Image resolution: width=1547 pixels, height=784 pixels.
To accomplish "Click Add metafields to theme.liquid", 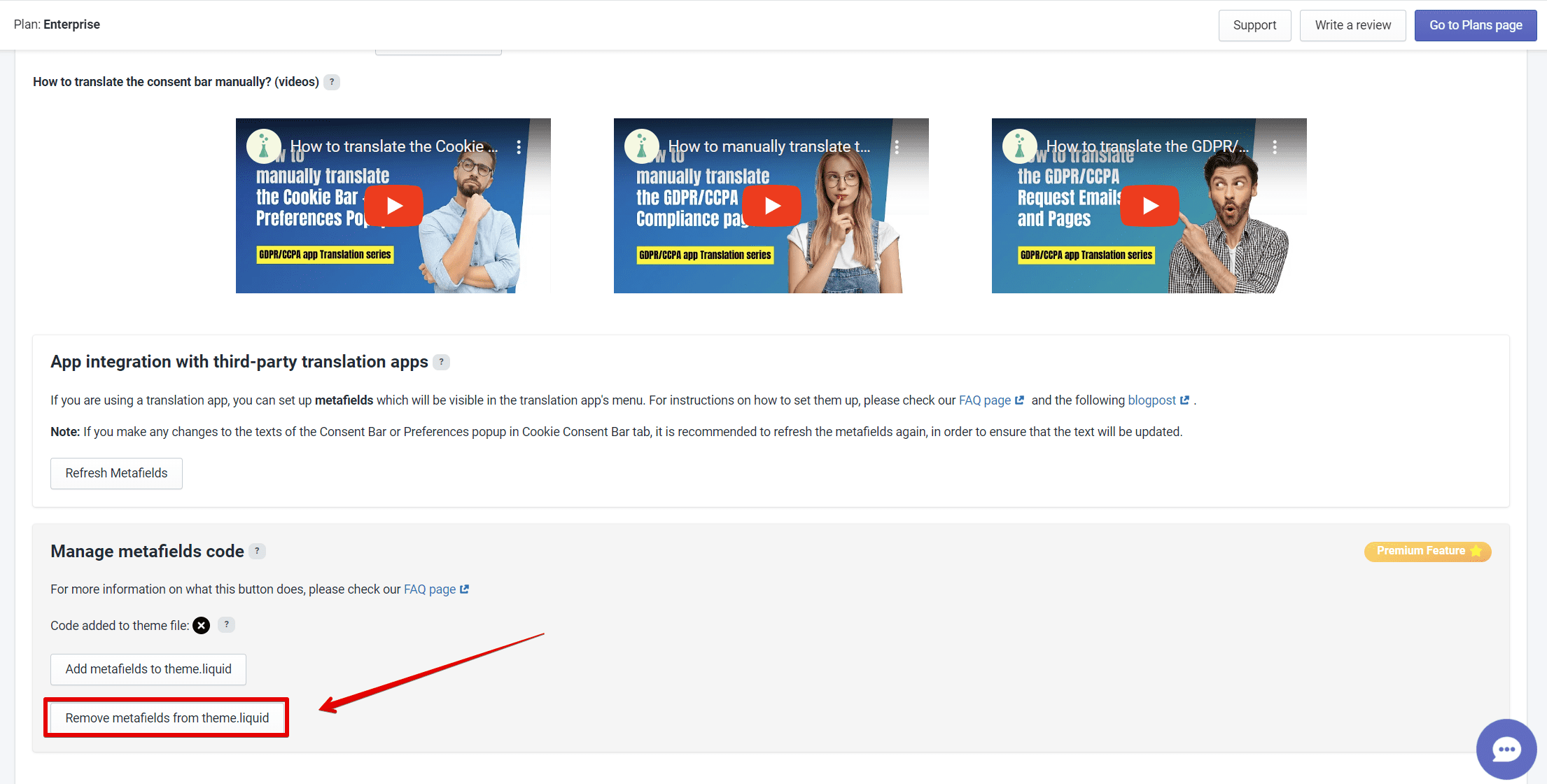I will click(x=148, y=669).
